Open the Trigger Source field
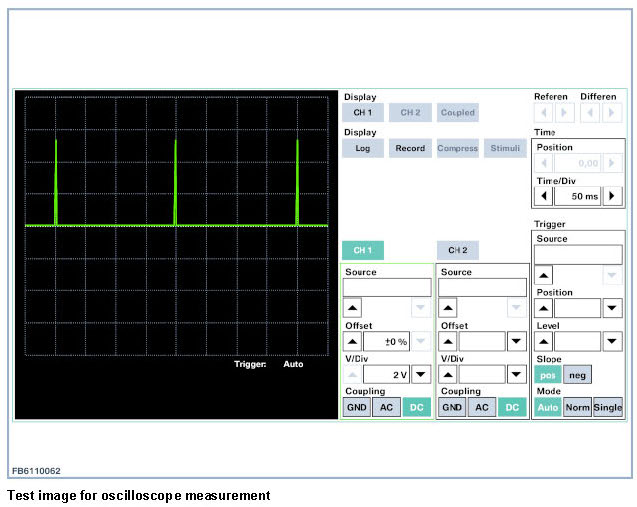637x507 pixels. 578,254
